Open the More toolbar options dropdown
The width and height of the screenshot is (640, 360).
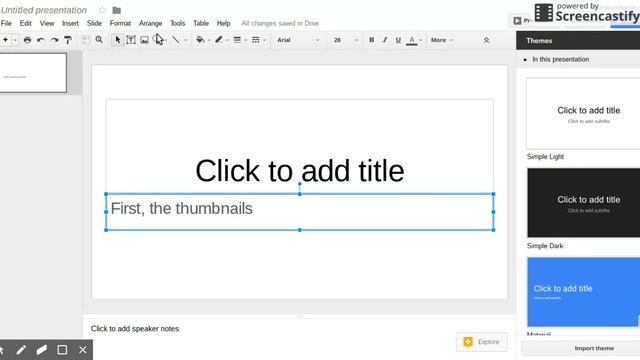442,40
